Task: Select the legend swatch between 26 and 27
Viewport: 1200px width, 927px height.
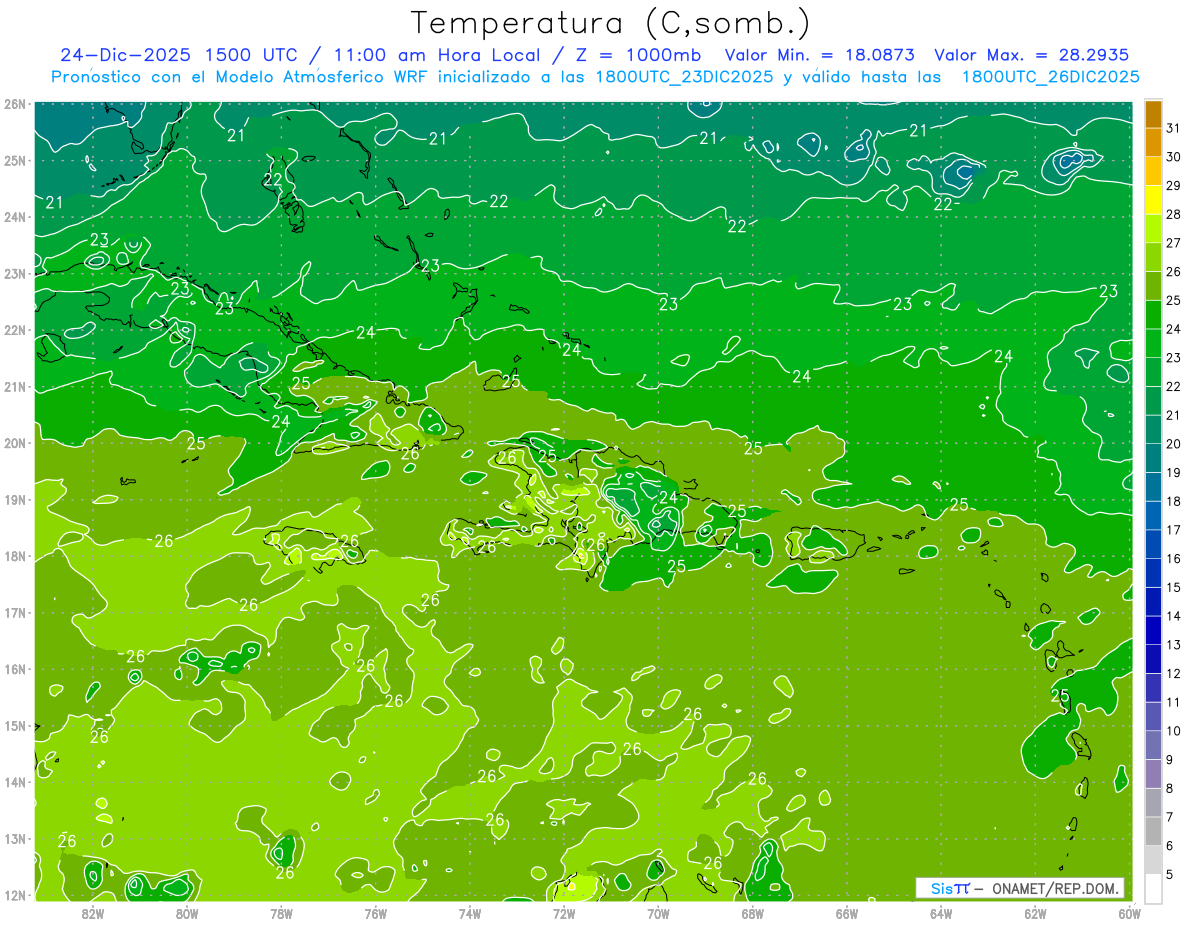Action: pos(1153,256)
